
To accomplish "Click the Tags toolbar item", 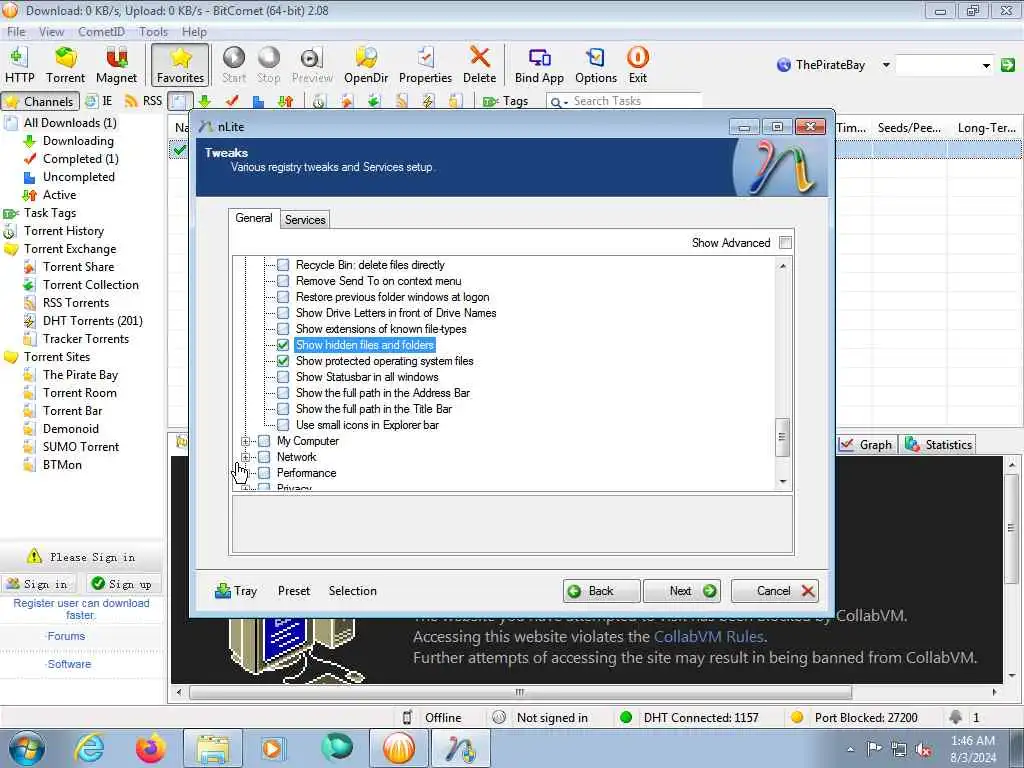I will click(505, 101).
